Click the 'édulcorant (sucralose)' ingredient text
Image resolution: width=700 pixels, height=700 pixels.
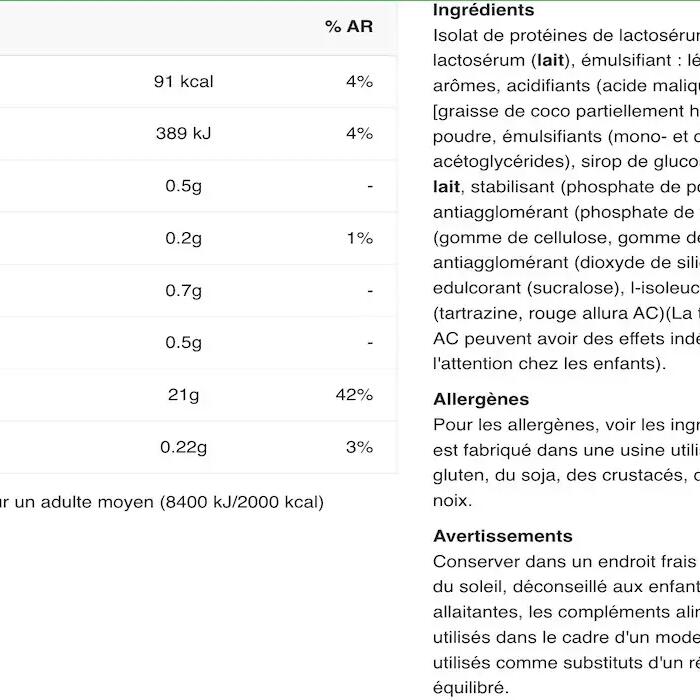tap(529, 288)
